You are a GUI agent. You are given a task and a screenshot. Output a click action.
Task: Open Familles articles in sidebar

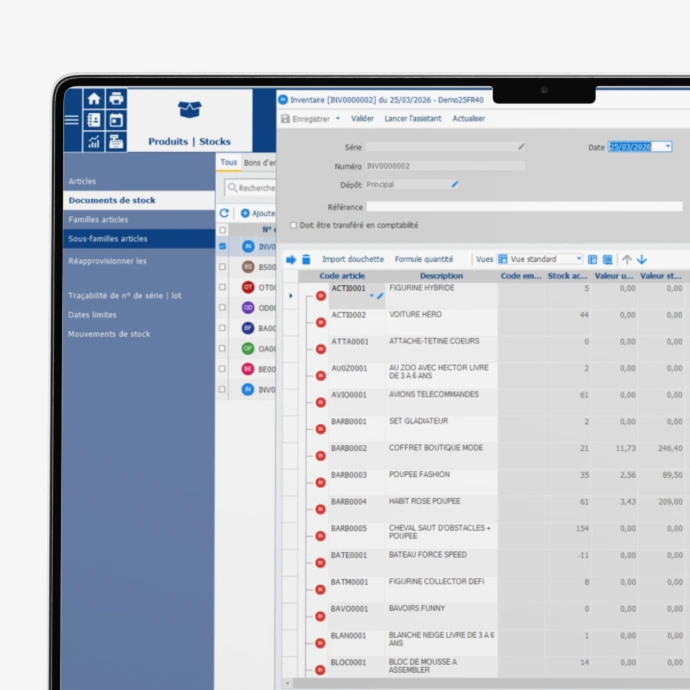tap(98, 220)
